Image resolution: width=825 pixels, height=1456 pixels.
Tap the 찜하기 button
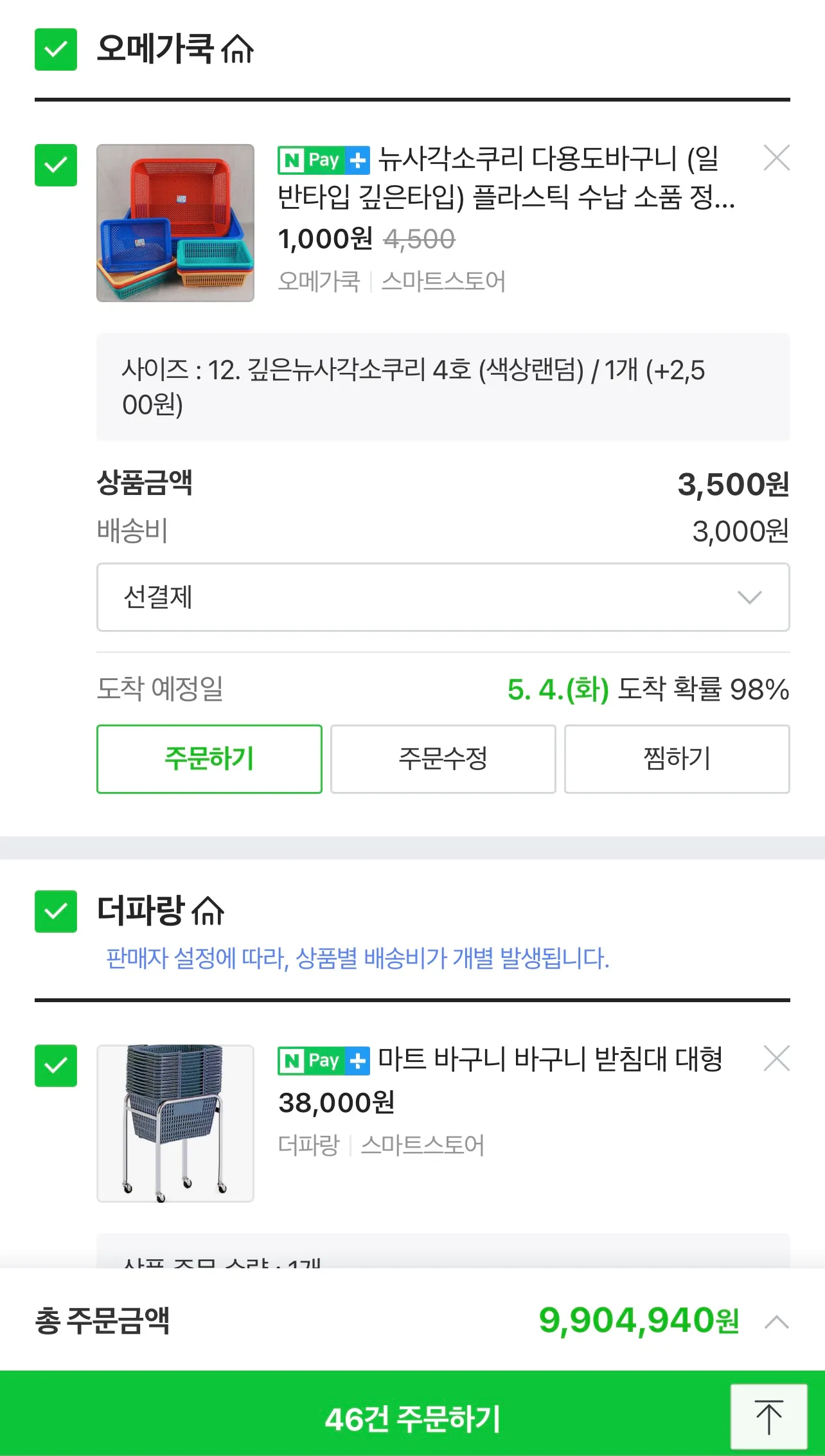[677, 759]
